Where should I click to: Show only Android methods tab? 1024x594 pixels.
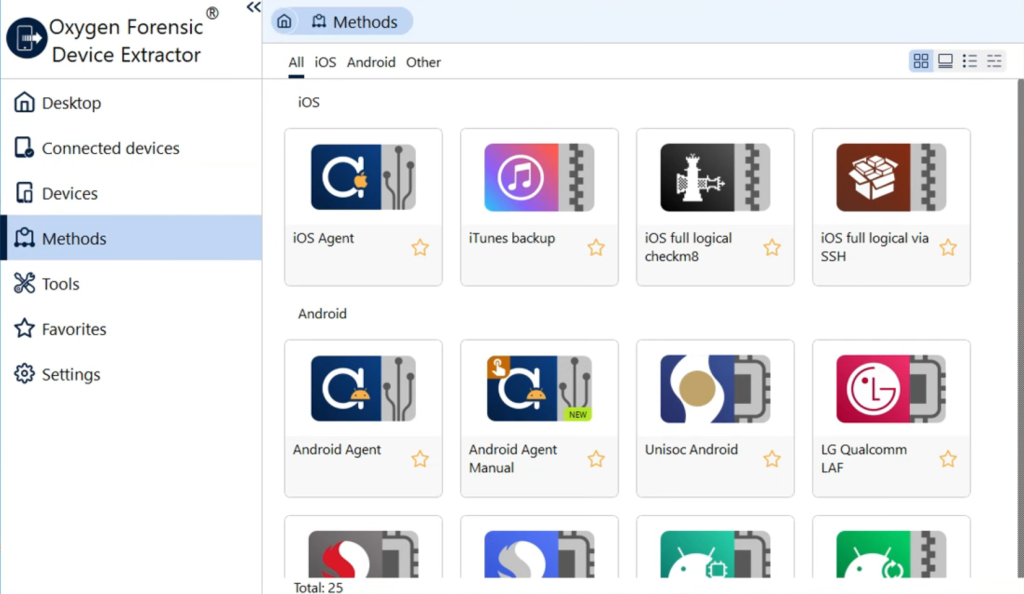pyautogui.click(x=371, y=62)
